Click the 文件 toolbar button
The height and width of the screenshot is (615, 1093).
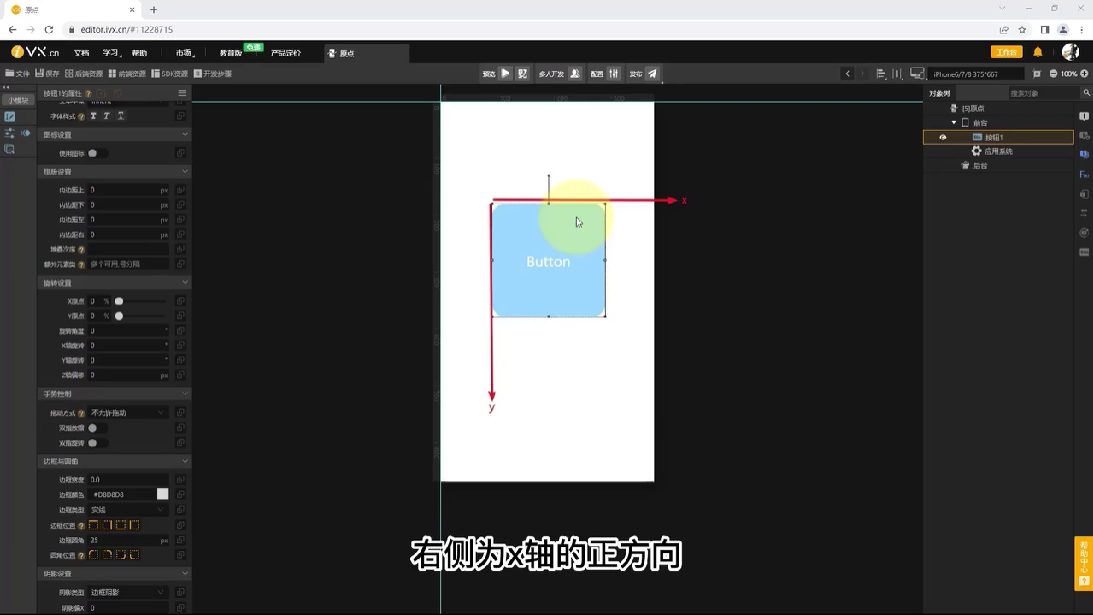(17, 73)
